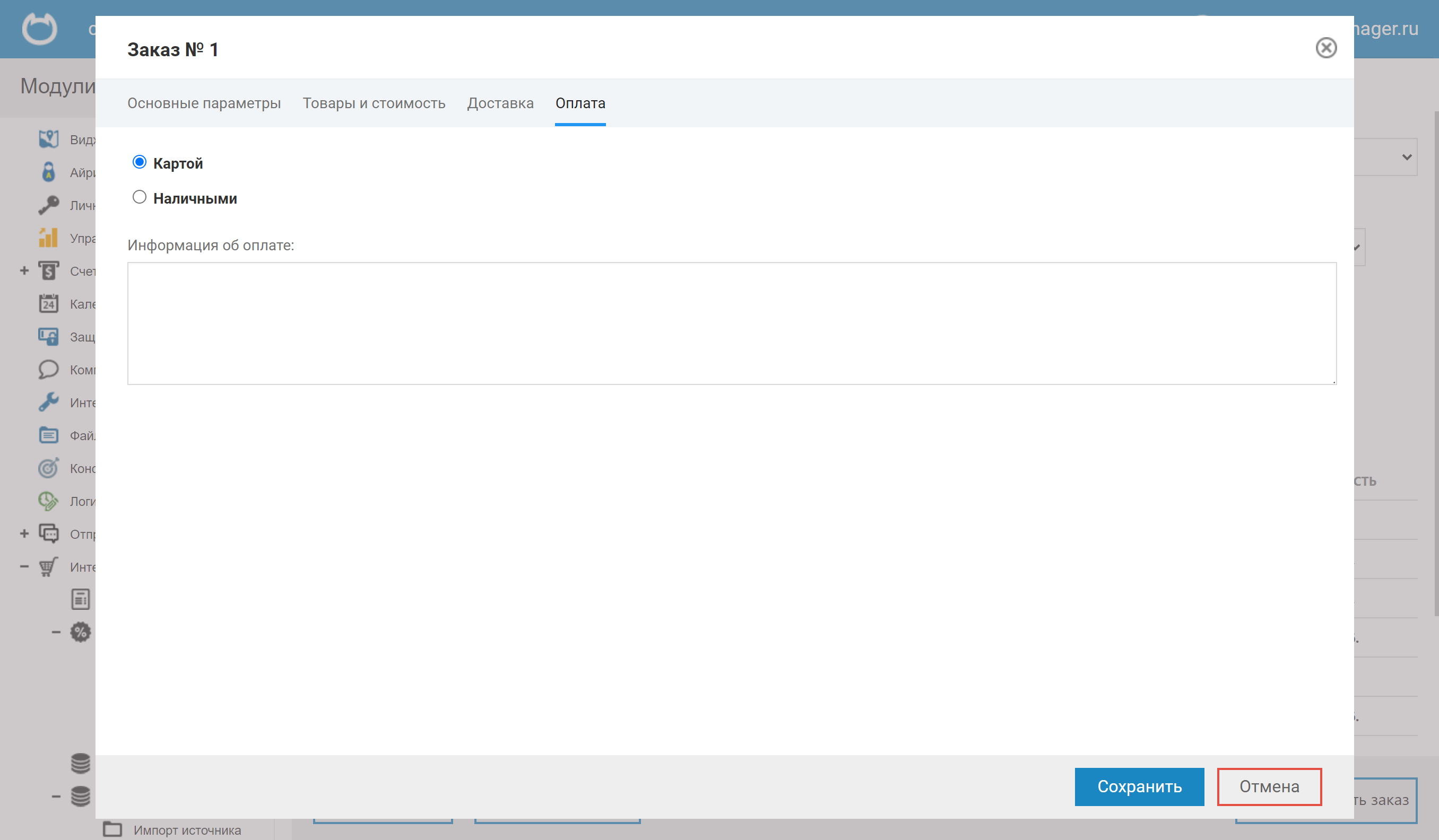Image resolution: width=1439 pixels, height=840 pixels.
Task: Open the Товары и стоимость tab
Action: tap(374, 103)
